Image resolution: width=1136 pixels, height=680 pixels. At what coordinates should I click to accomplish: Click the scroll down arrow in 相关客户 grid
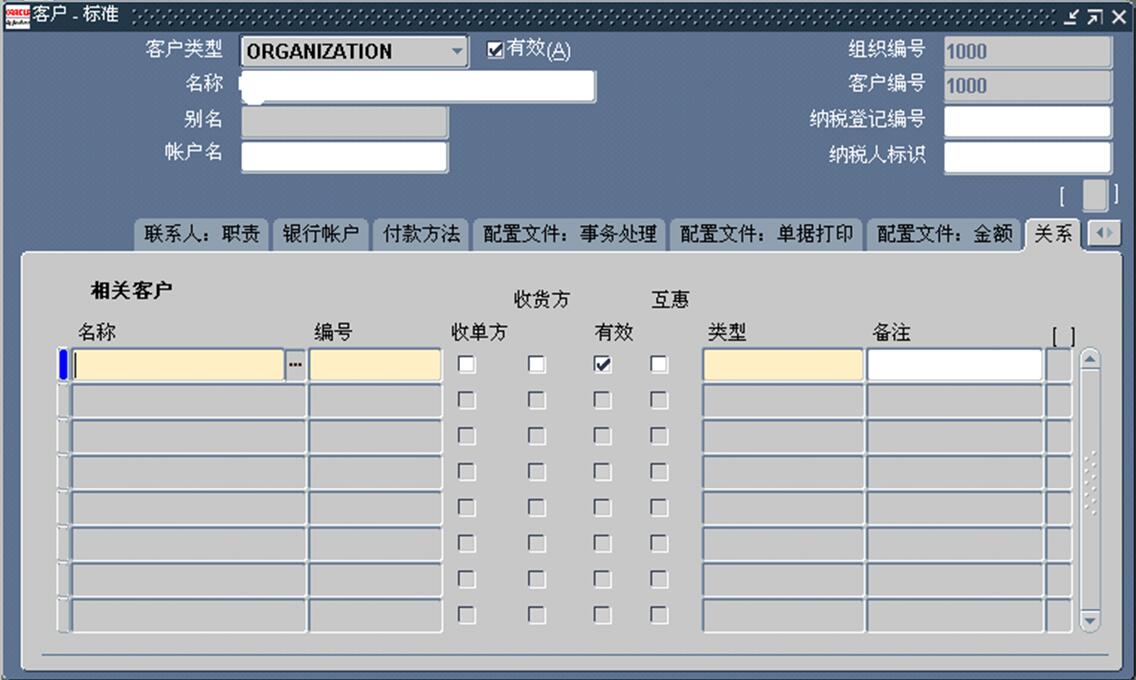point(1090,621)
